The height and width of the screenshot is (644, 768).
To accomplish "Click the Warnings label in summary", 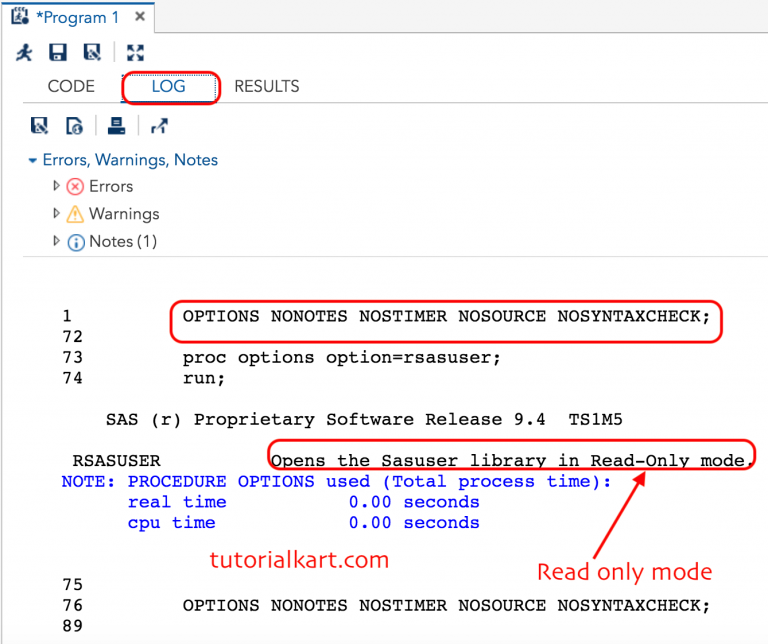I will click(123, 214).
